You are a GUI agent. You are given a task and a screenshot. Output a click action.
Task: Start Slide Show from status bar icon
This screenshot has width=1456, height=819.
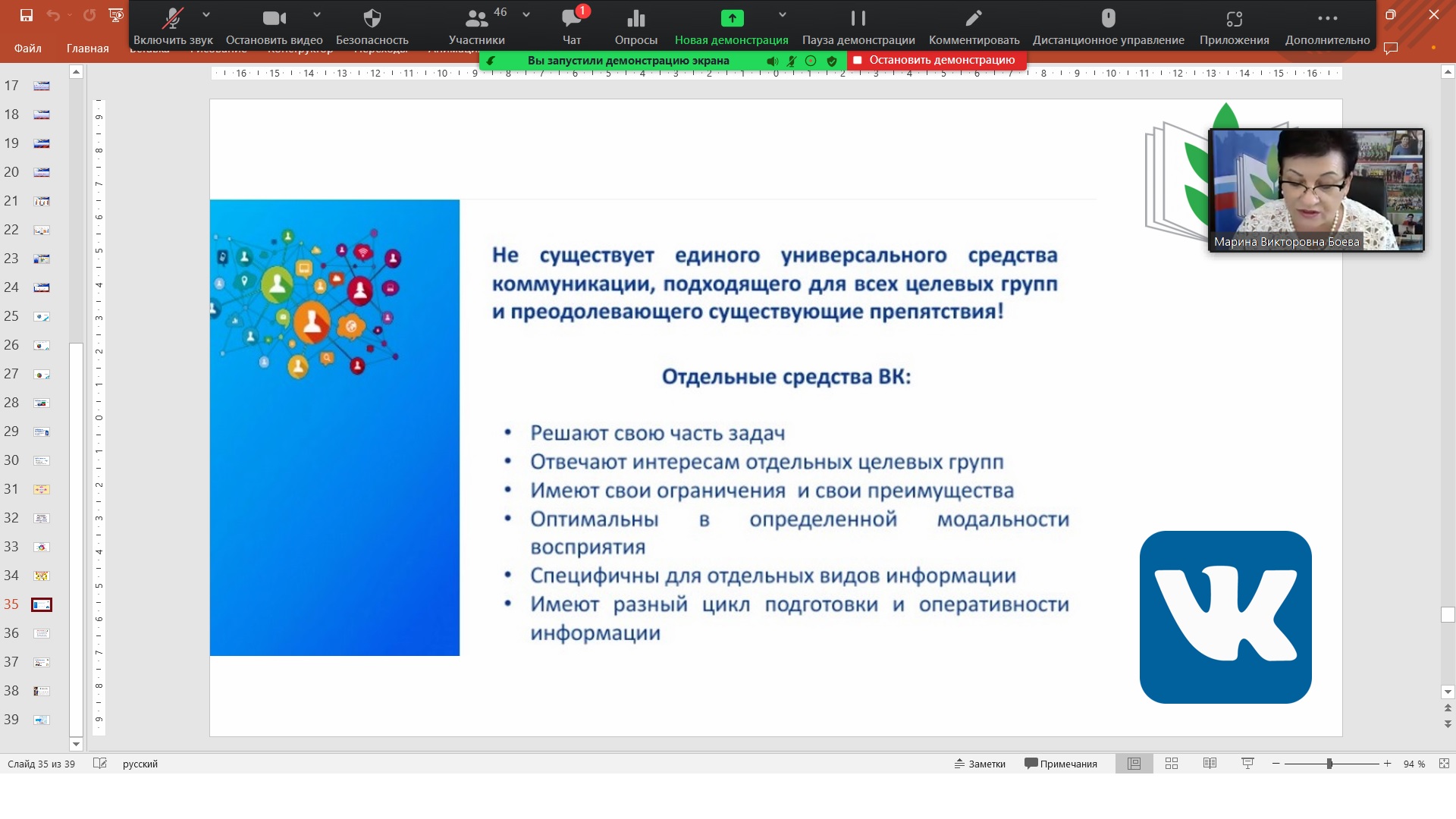pyautogui.click(x=1247, y=764)
